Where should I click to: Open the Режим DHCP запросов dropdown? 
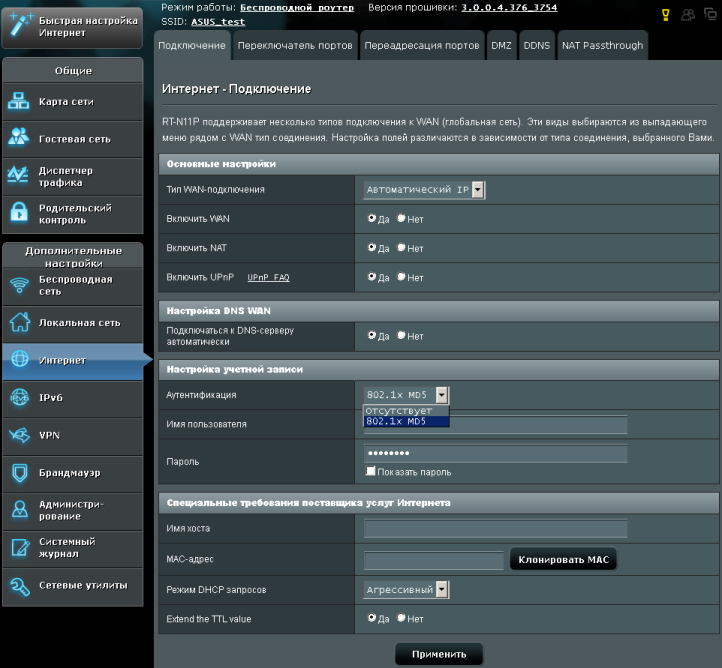(406, 590)
